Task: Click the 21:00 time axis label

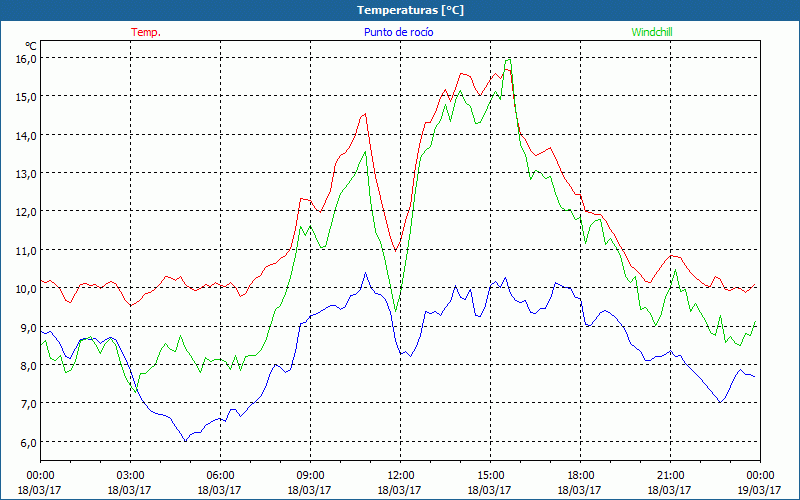Action: point(670,475)
